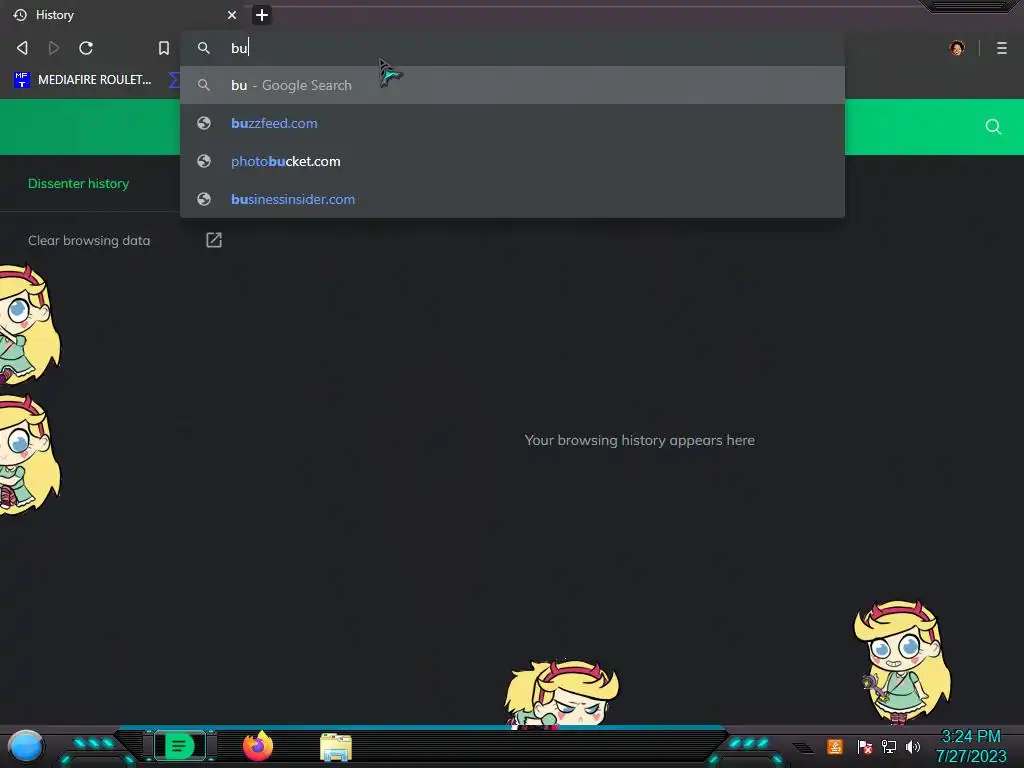Open Action Center flag tray icon
Screen dimensions: 1024x768
(x=865, y=746)
